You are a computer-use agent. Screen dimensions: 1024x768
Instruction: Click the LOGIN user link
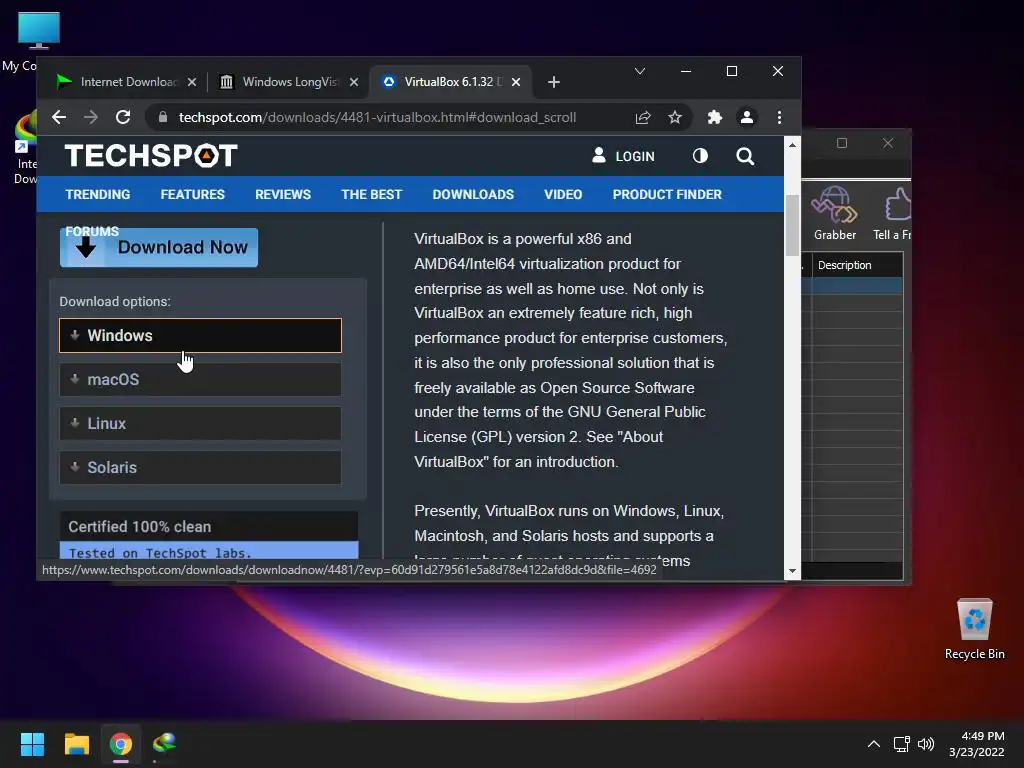(x=623, y=156)
